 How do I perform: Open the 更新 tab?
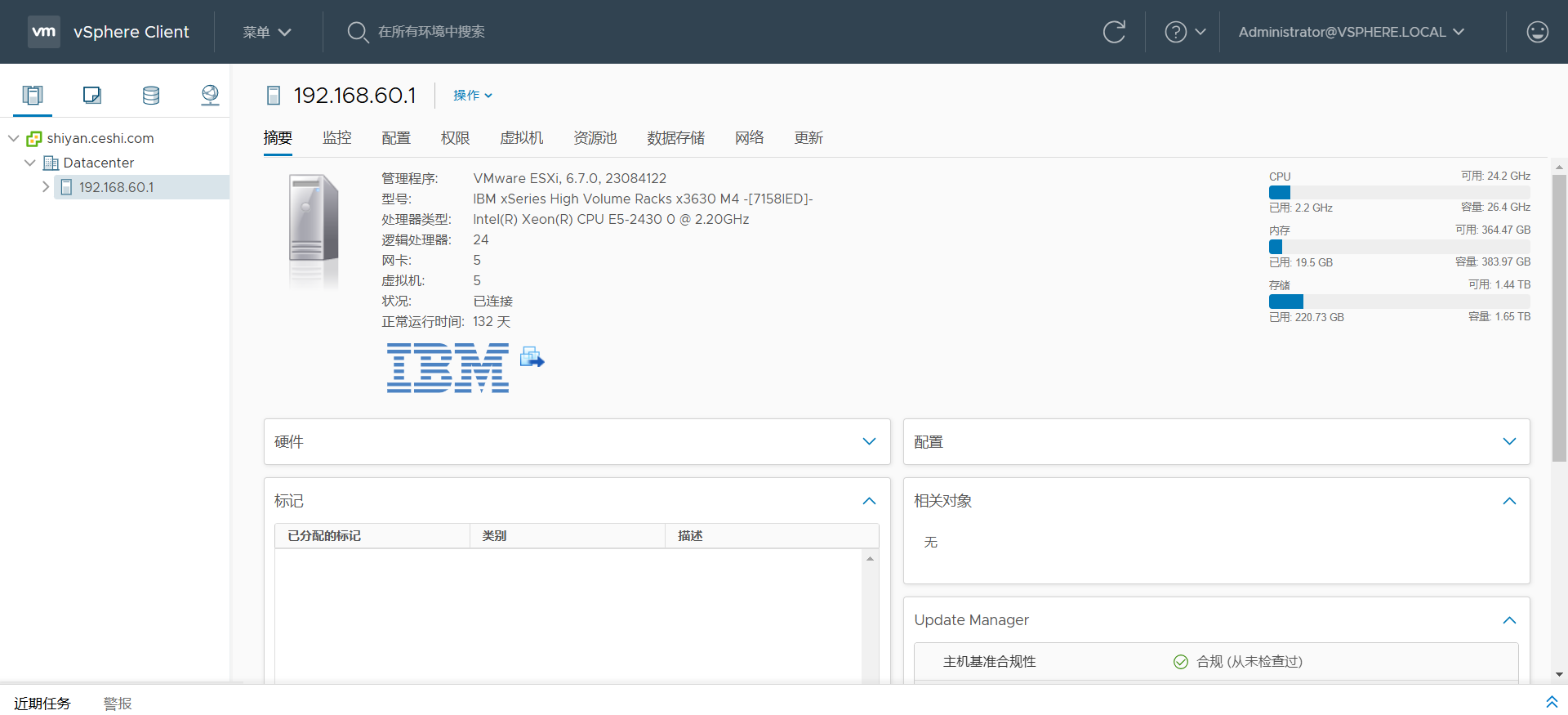point(808,138)
